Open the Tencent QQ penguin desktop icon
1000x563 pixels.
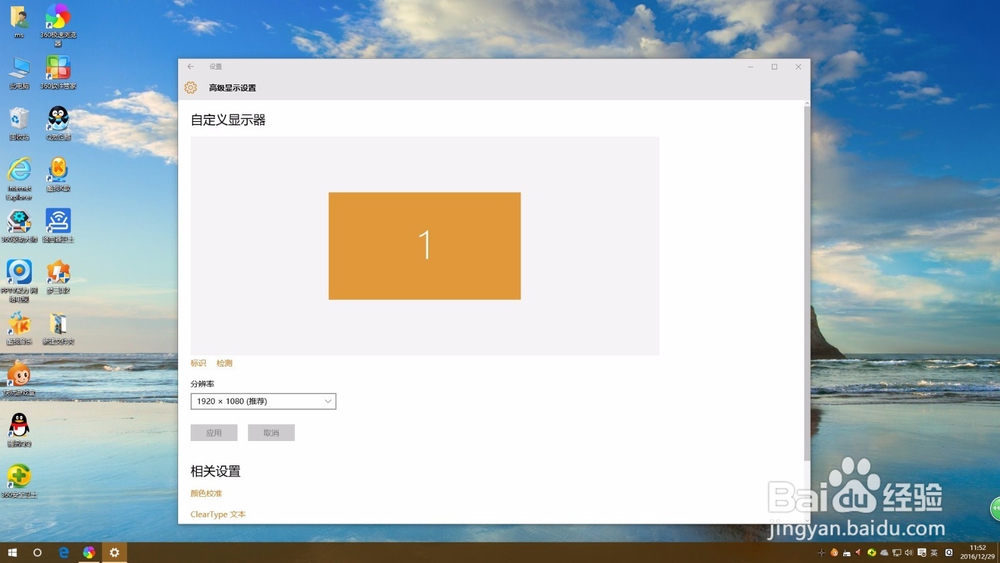point(19,430)
